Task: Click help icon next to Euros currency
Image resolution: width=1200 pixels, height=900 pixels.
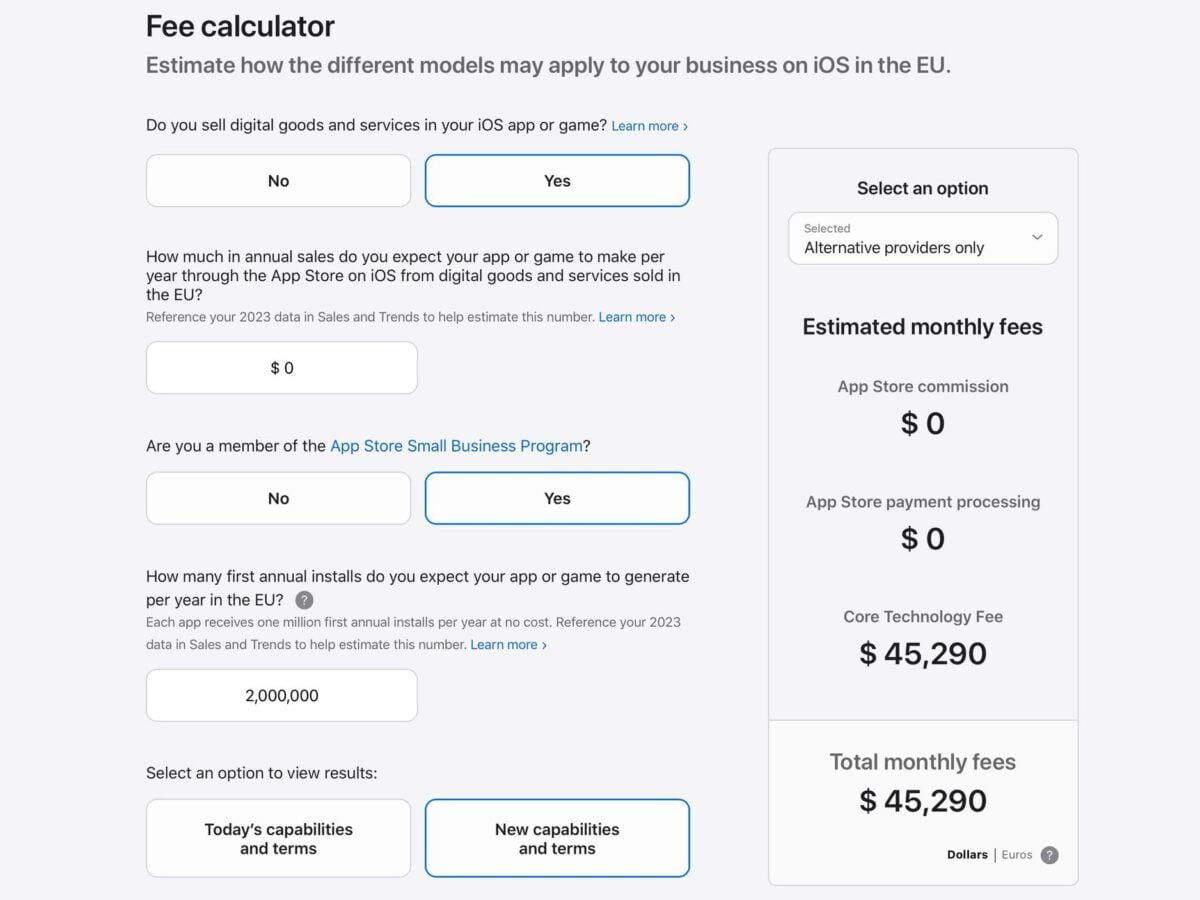Action: click(x=1049, y=855)
